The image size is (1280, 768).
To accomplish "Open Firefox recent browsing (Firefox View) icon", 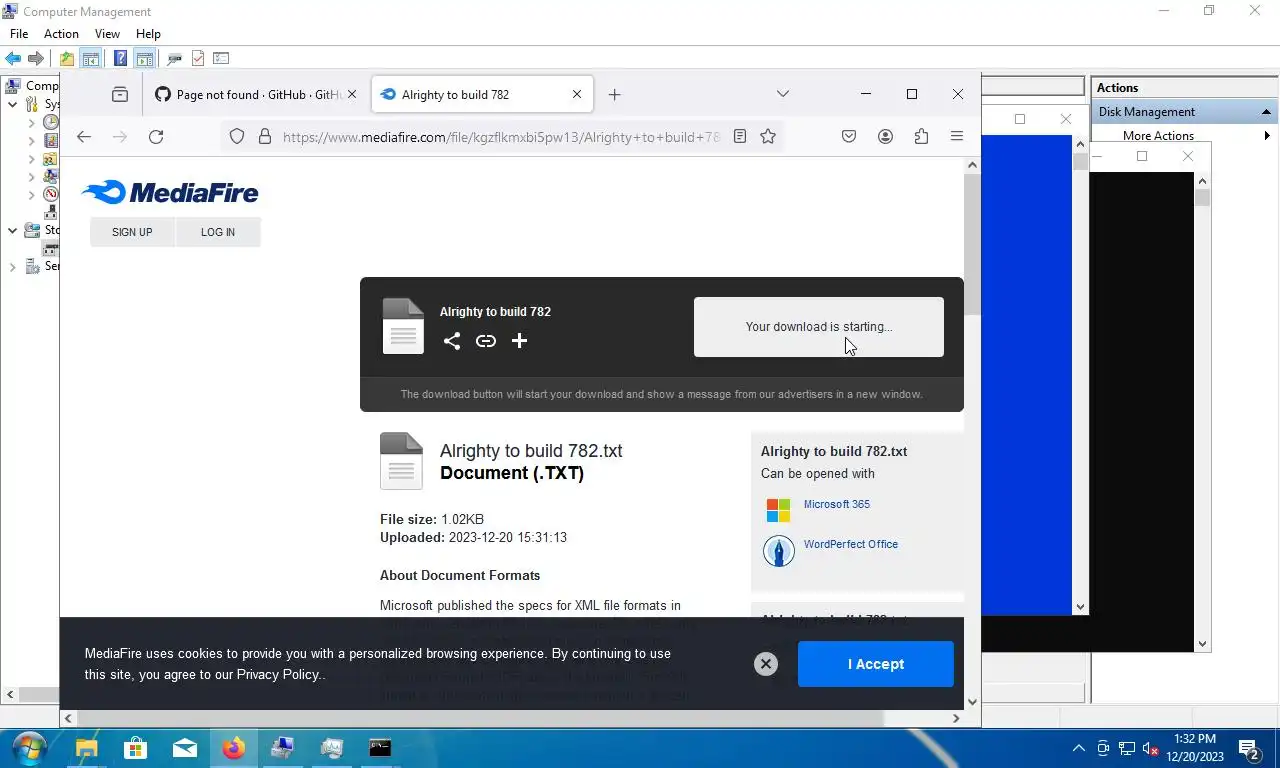I will pyautogui.click(x=120, y=94).
